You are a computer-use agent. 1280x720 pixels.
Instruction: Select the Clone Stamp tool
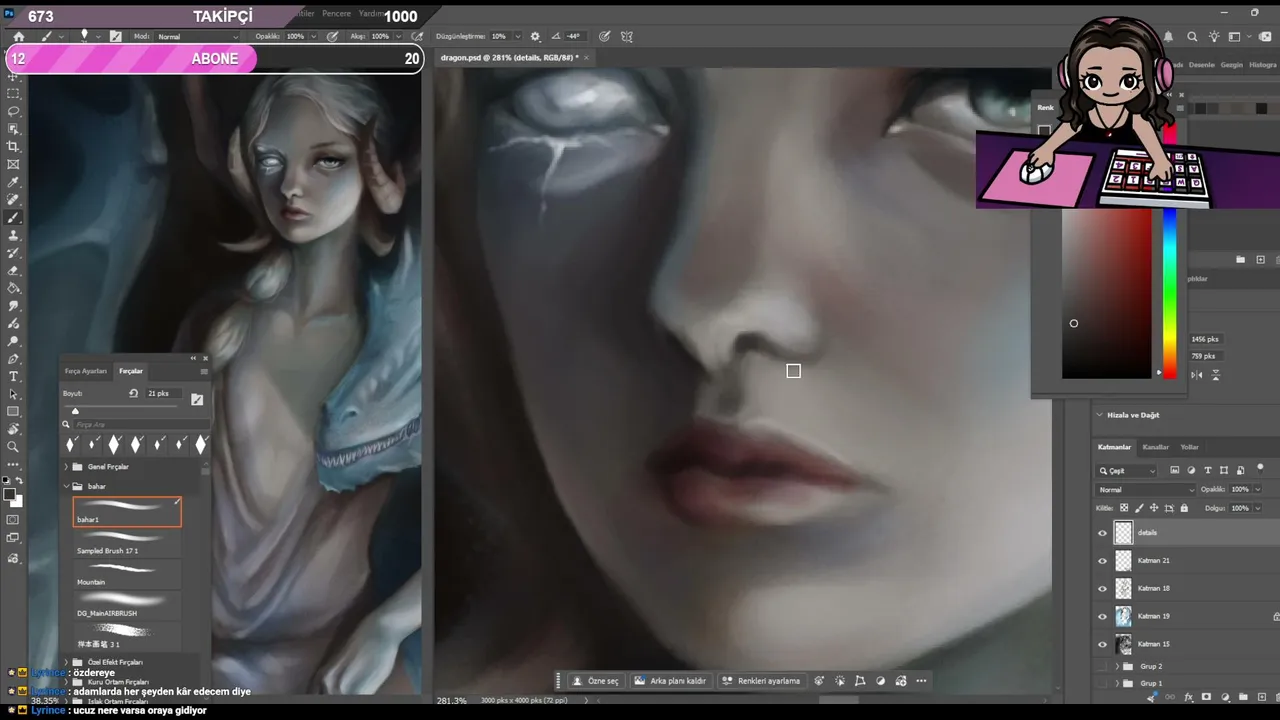coord(13,236)
